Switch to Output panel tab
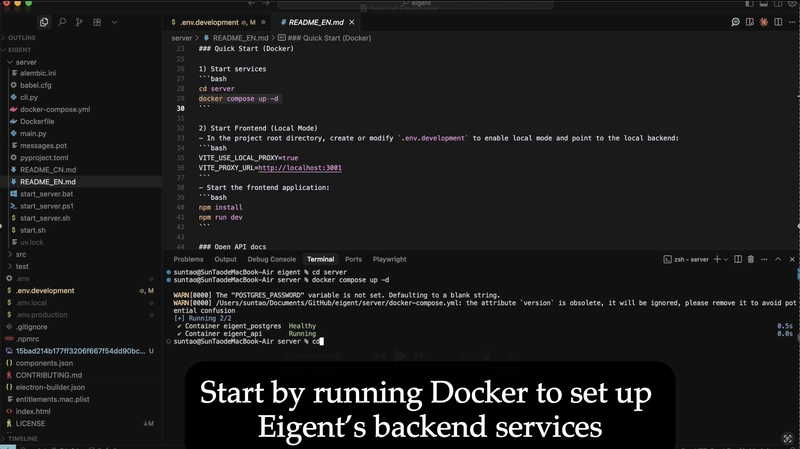Screen dimensions: 800x449 click(x=225, y=259)
